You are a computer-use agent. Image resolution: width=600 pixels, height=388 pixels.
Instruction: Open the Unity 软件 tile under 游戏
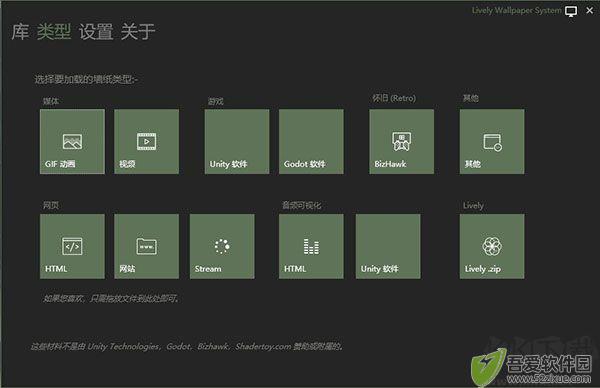coord(237,142)
